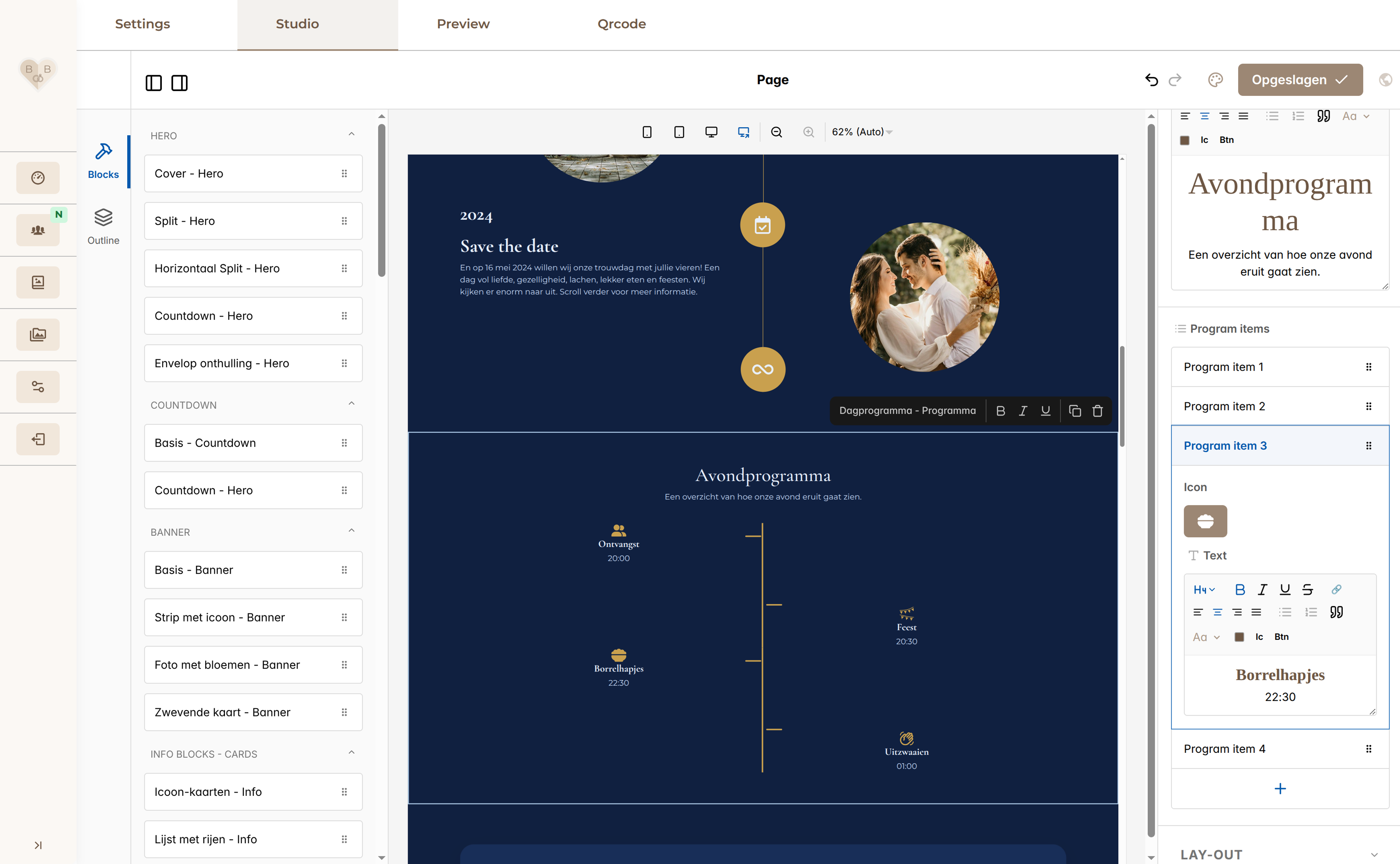
Task: Collapse the COUNTDOWN blocks section
Action: pos(351,404)
